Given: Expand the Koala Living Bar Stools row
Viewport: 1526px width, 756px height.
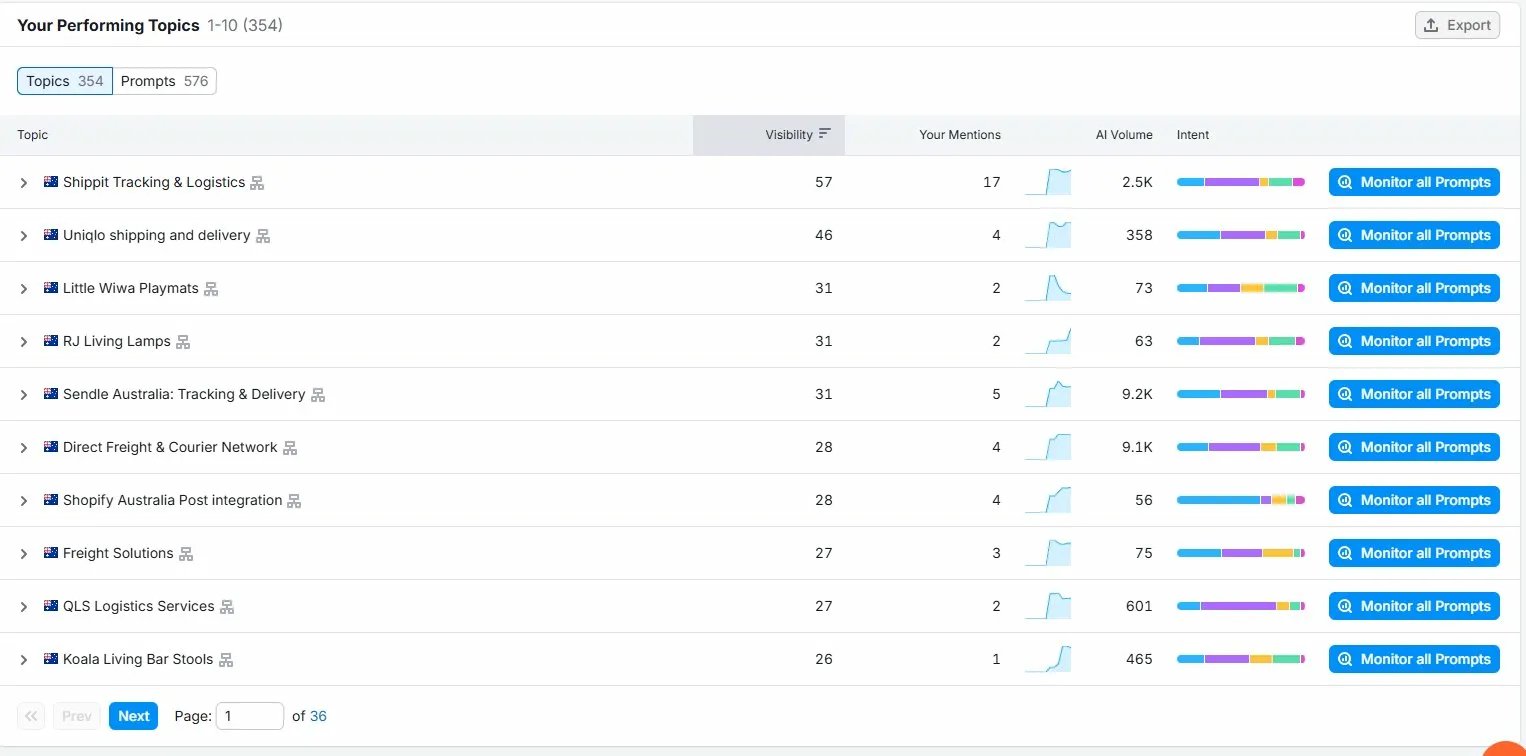Looking at the screenshot, I should [24, 660].
